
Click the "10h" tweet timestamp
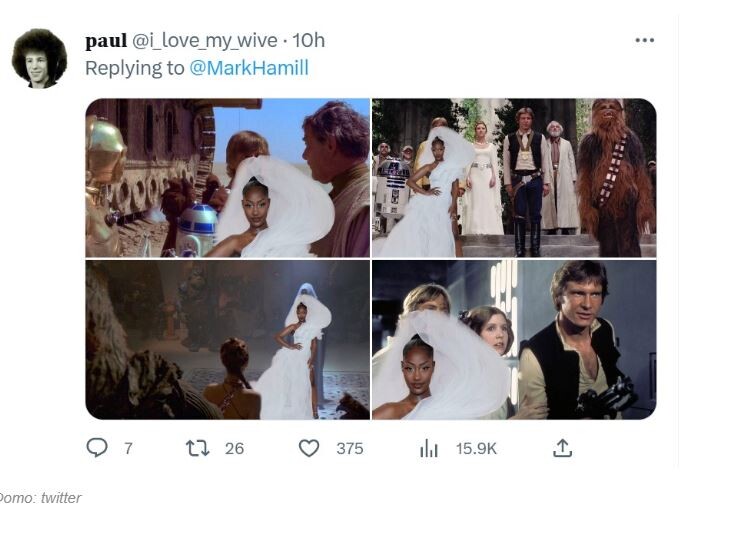pyautogui.click(x=309, y=41)
